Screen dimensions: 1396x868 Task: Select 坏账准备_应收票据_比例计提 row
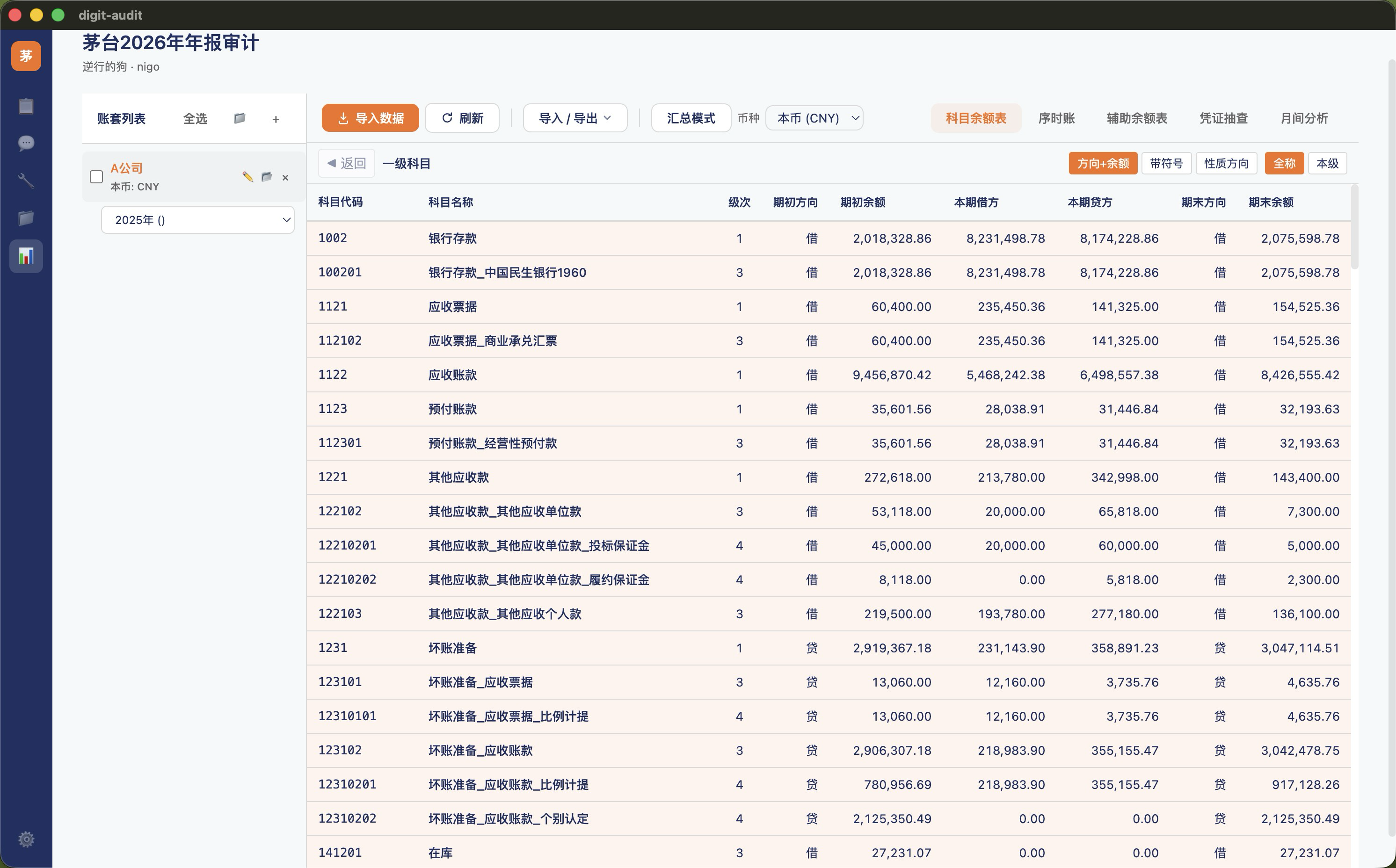[x=829, y=716]
